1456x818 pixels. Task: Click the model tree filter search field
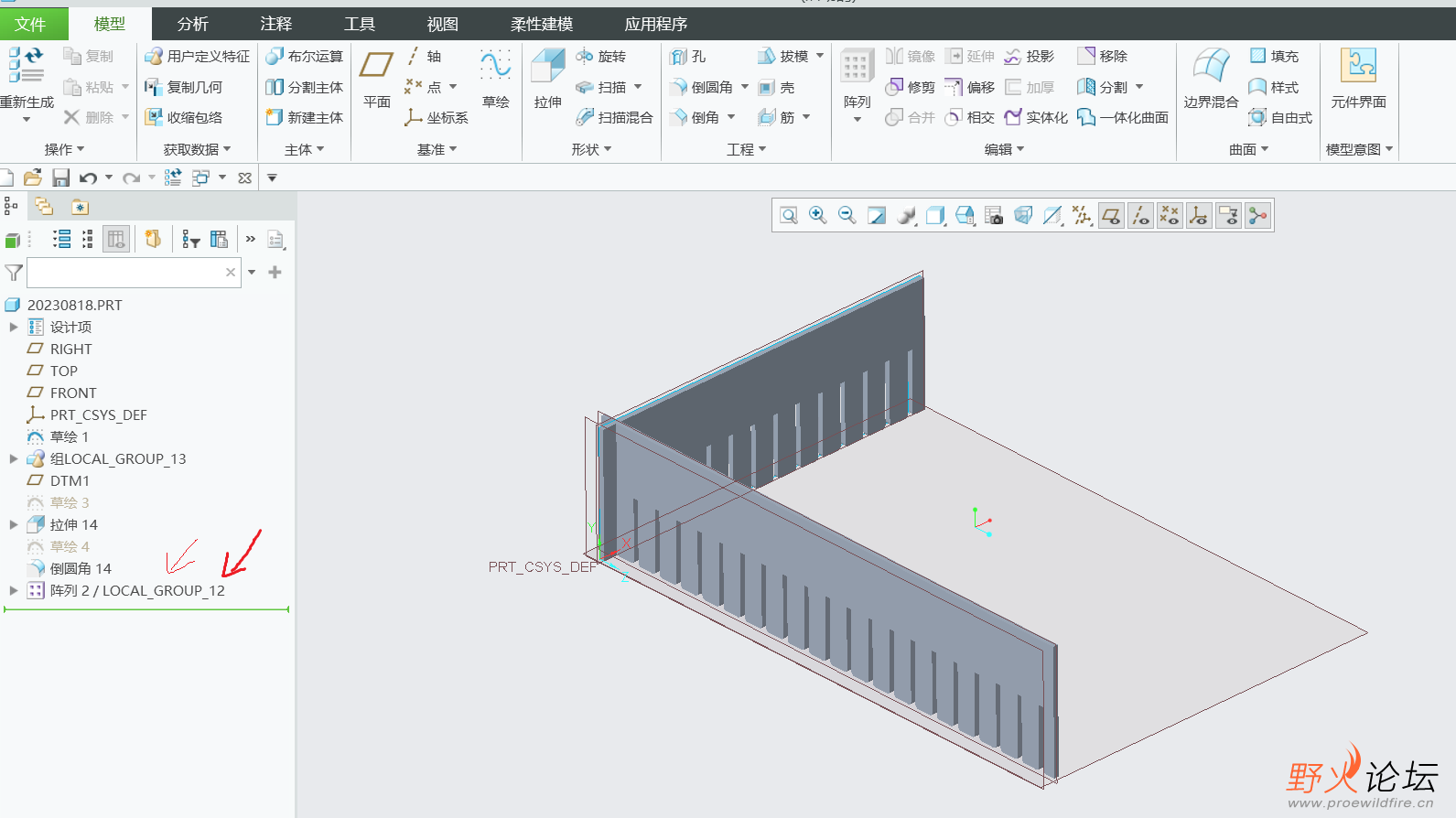[134, 272]
